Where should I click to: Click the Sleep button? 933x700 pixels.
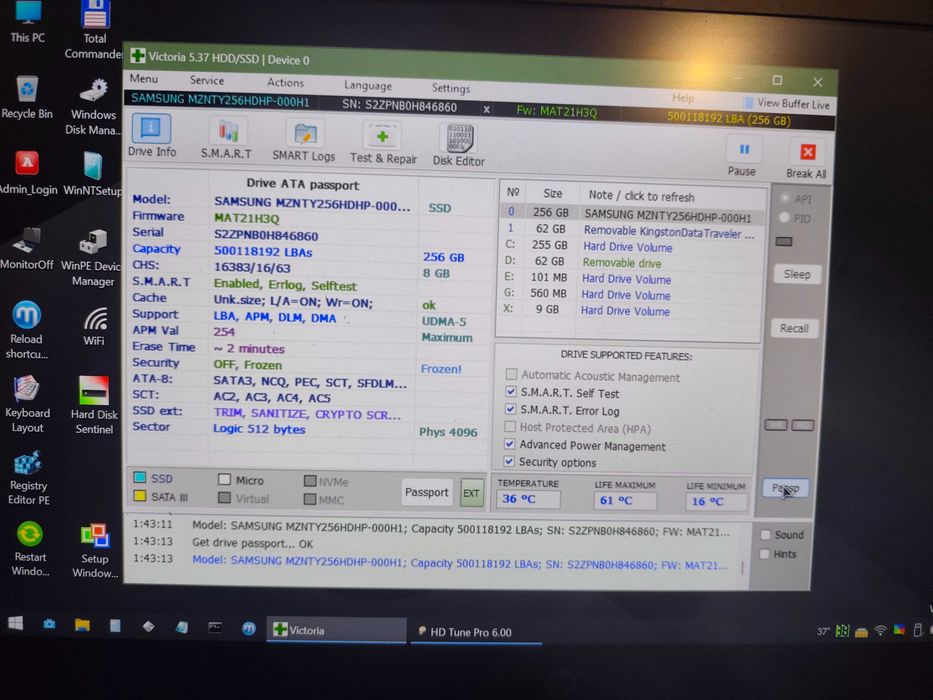(x=796, y=274)
